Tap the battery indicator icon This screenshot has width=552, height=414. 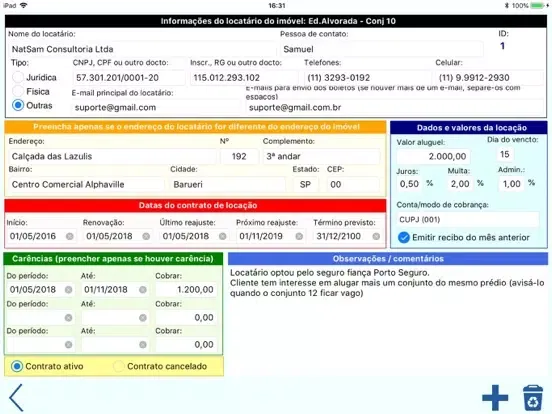[x=537, y=5]
